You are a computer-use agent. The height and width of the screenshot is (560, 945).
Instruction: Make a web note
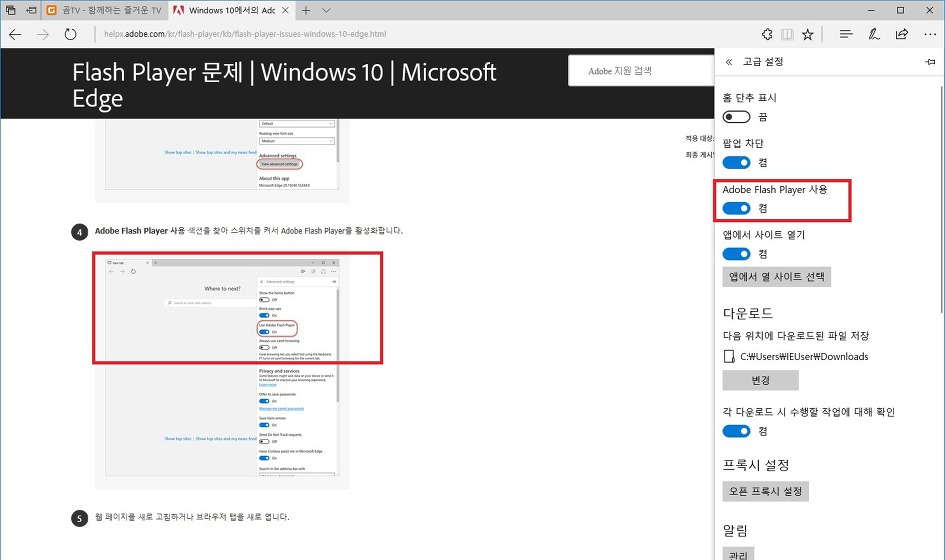coord(874,34)
